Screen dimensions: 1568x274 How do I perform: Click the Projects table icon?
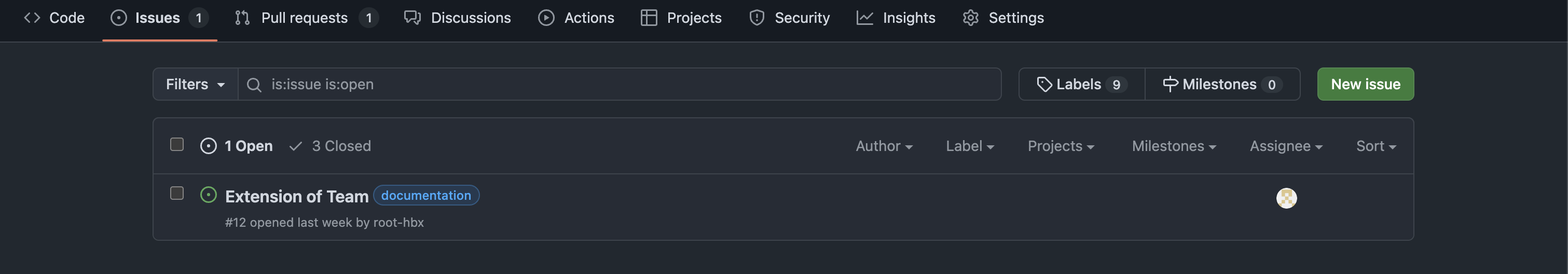tap(649, 18)
